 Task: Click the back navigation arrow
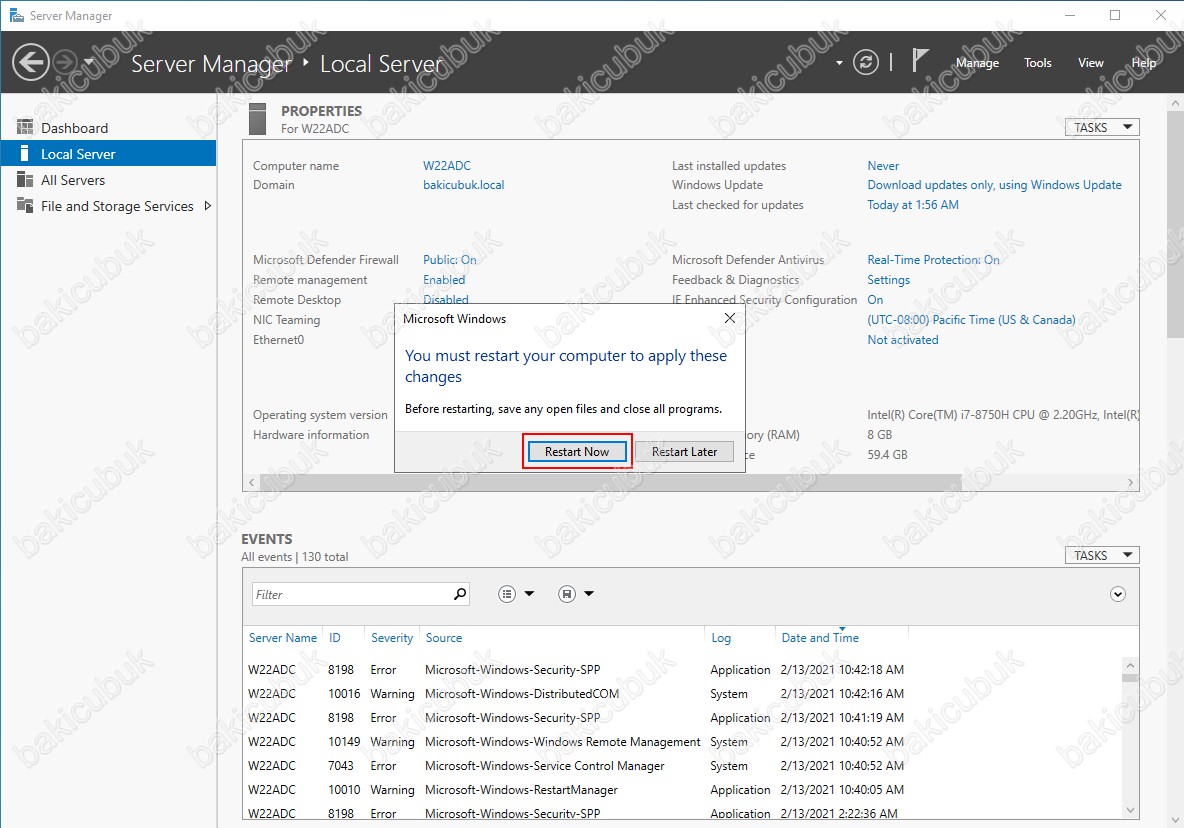pyautogui.click(x=31, y=62)
